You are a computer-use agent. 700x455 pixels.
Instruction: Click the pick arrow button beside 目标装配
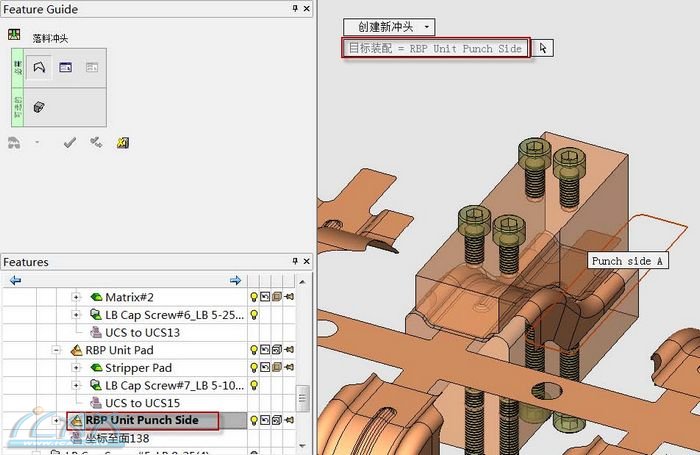tap(543, 47)
